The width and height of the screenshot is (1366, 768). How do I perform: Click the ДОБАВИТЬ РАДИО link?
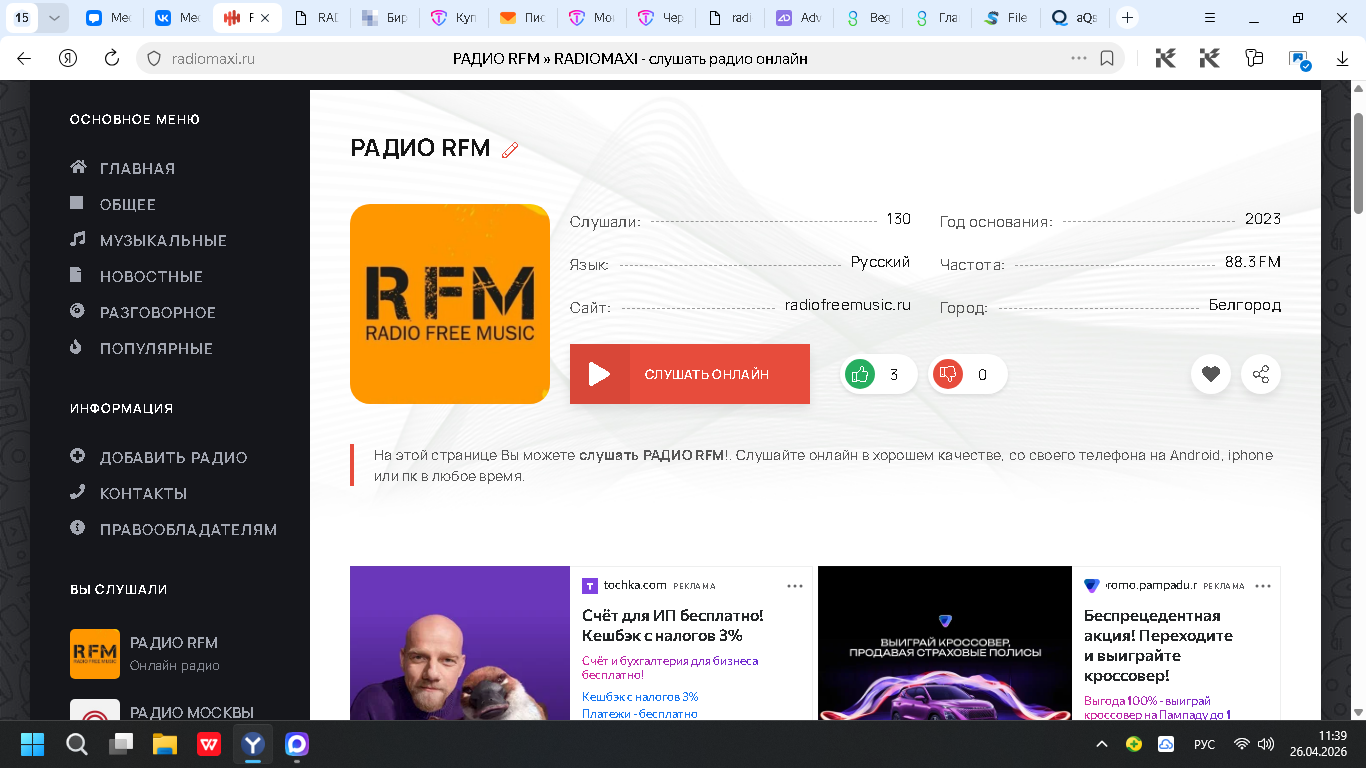174,458
